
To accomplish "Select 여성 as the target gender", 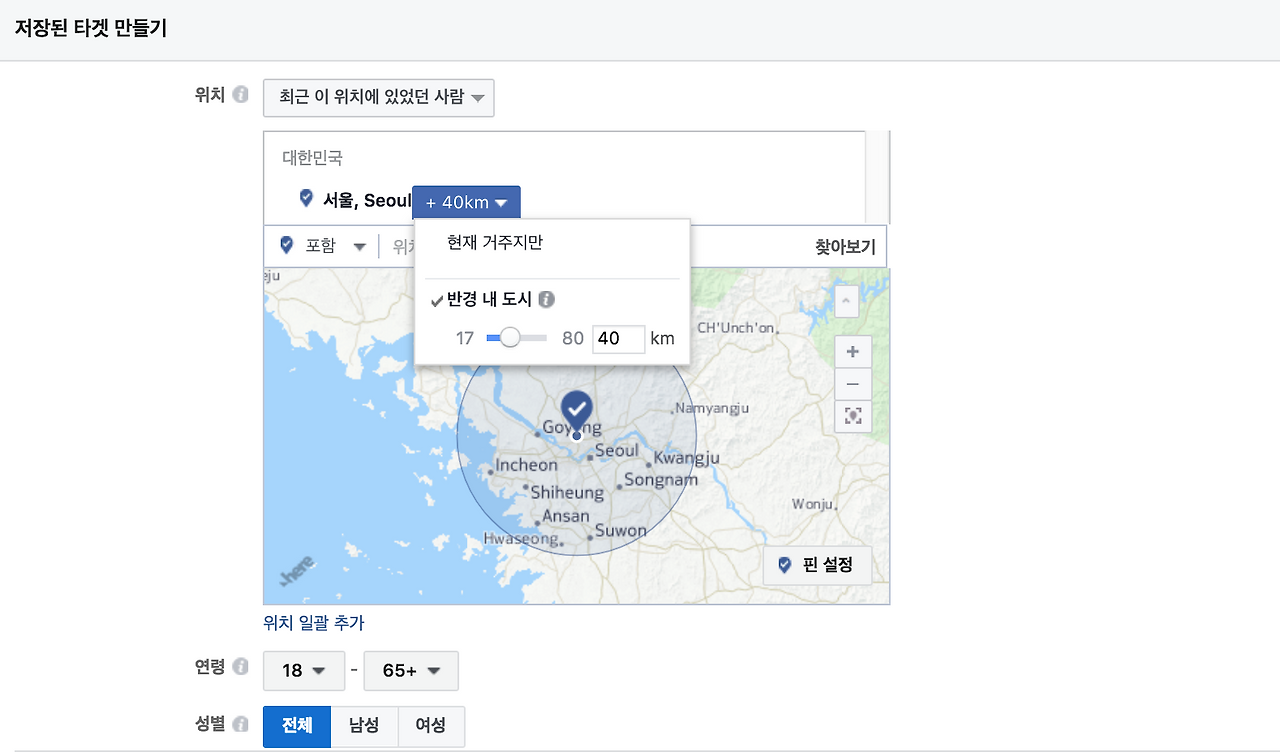I will (x=431, y=727).
